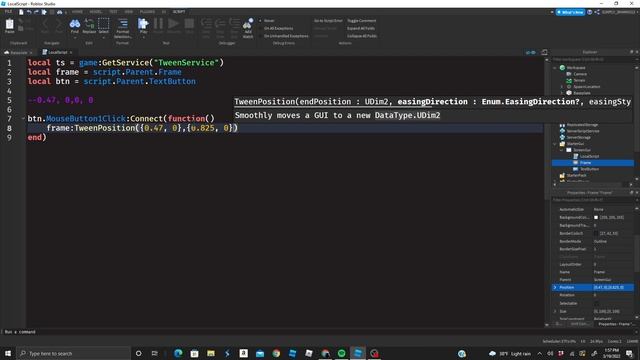Collapse the code fold on line 7
Viewport: 640px width, 360px height.
(x=23, y=118)
